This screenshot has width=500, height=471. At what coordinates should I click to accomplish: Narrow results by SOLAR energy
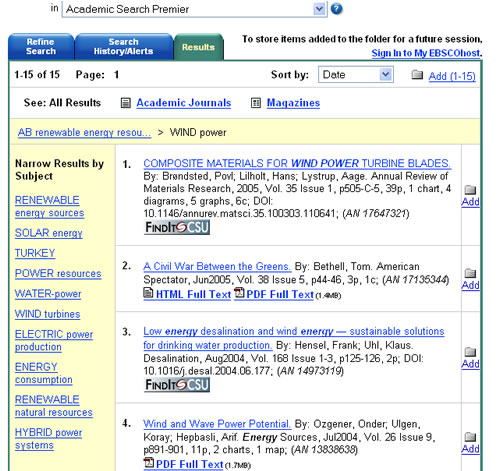tap(49, 233)
